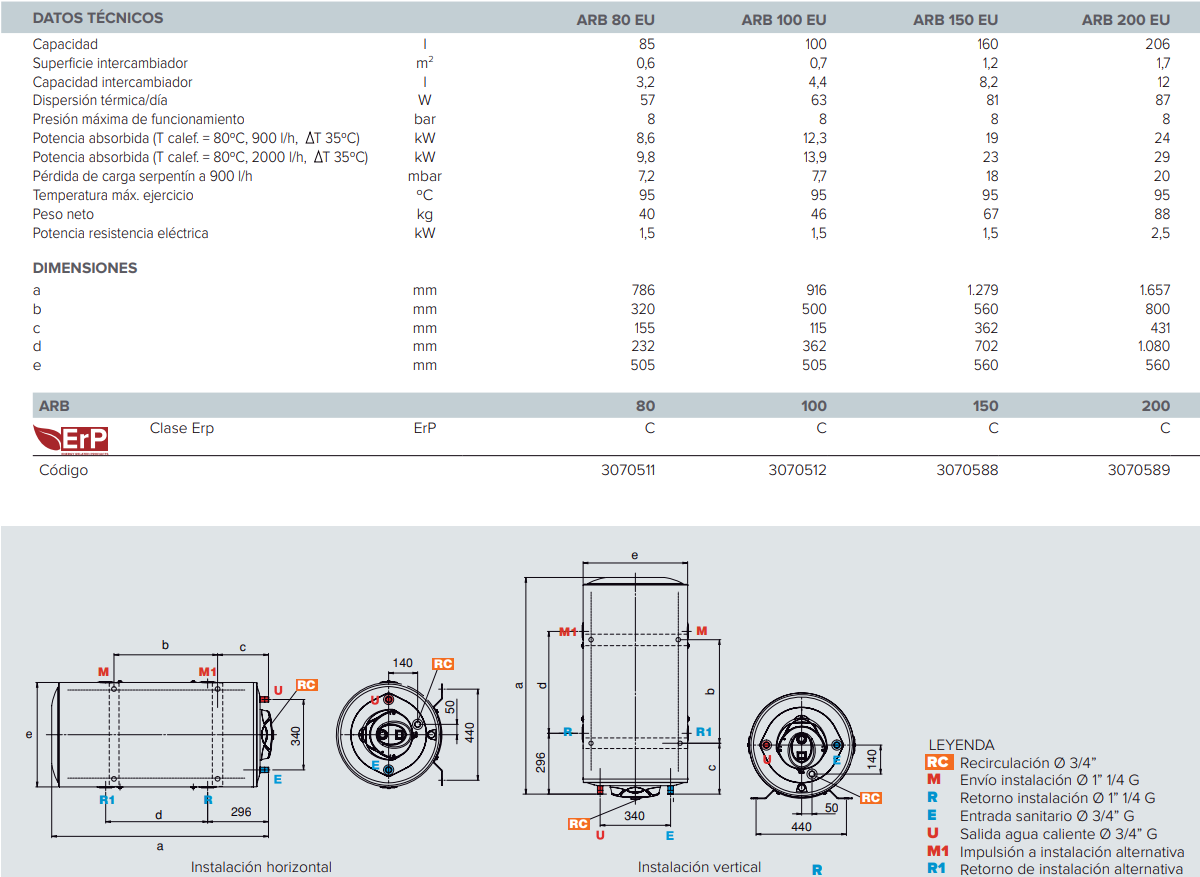Click the Potencia resistencia eléctrica label
Image resolution: width=1200 pixels, height=877 pixels.
120,233
